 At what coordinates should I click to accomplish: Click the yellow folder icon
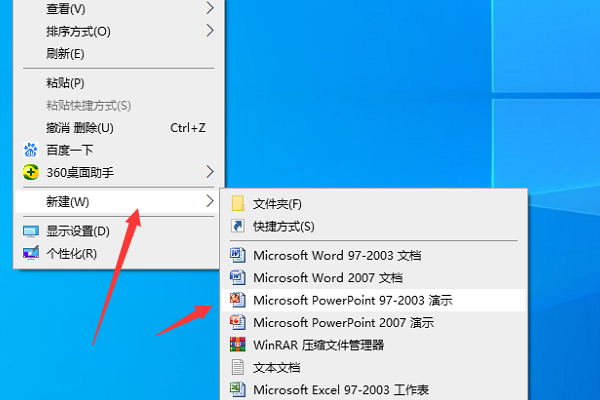tap(238, 203)
